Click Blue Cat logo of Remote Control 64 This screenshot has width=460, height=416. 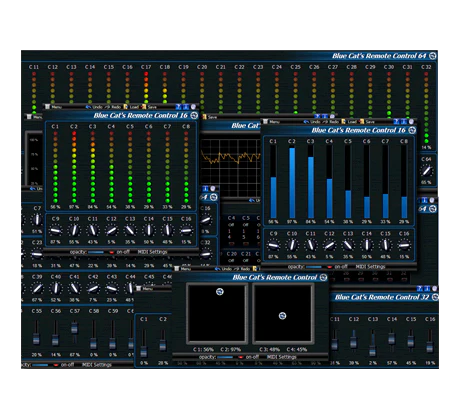click(433, 56)
